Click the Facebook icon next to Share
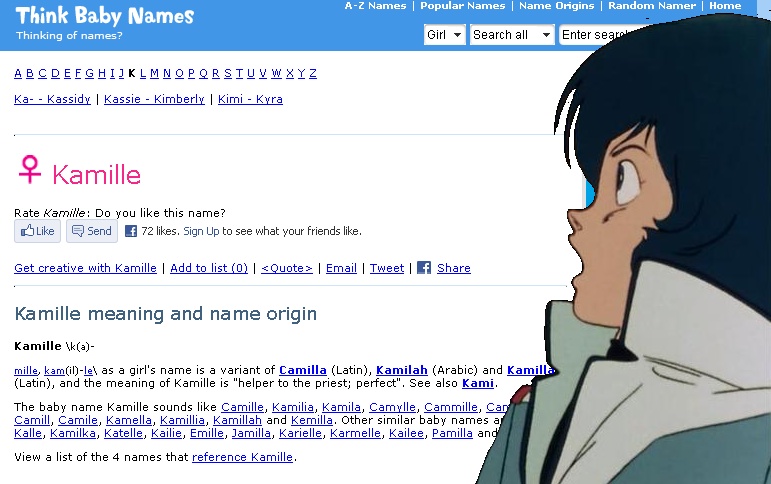The width and height of the screenshot is (771, 484). (424, 268)
